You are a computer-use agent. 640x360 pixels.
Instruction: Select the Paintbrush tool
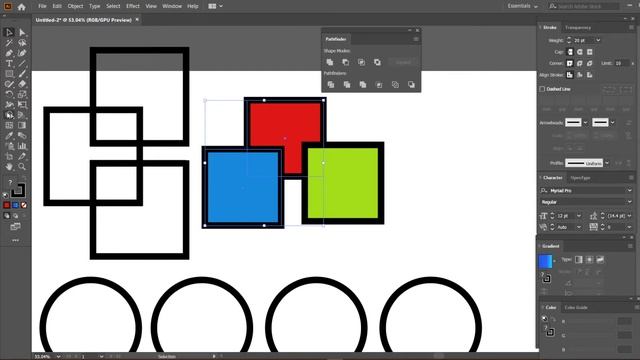coord(22,74)
